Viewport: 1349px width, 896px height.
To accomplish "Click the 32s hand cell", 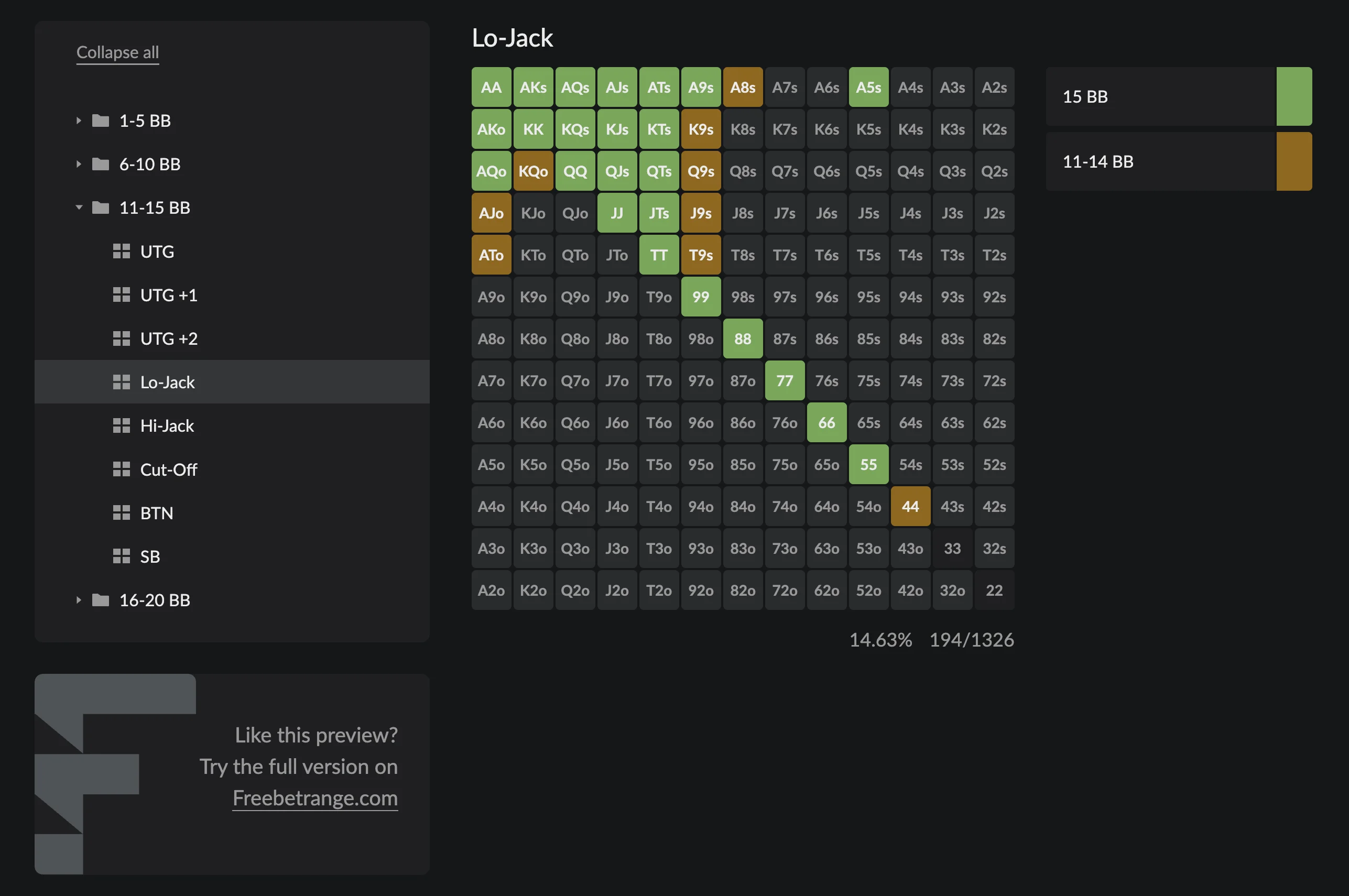I will tap(994, 548).
